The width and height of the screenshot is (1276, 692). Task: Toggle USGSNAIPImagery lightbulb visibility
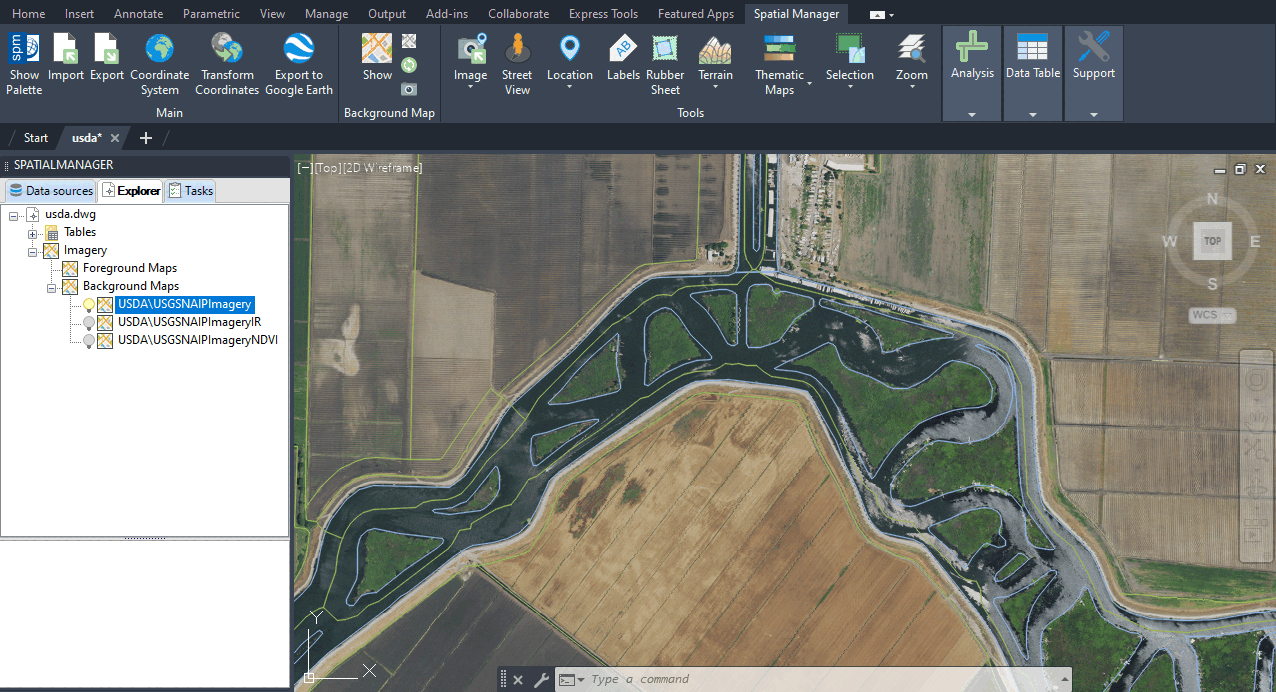pos(89,305)
